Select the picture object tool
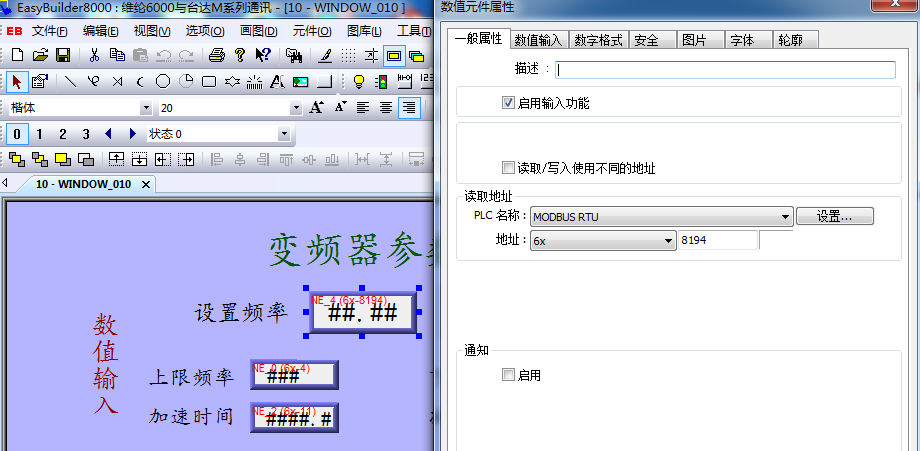 point(302,81)
